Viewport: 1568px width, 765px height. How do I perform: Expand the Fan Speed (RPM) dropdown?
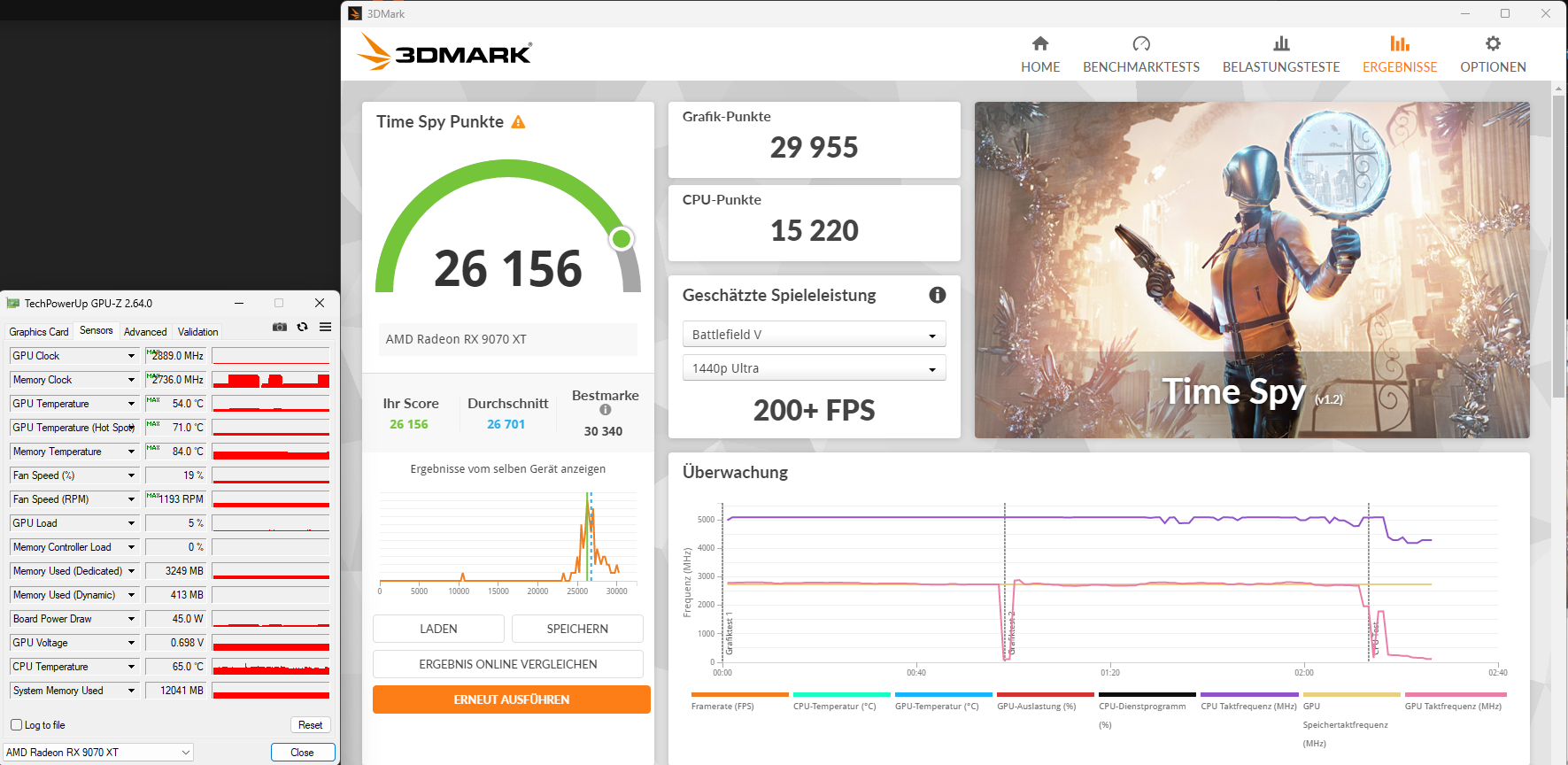coord(131,499)
